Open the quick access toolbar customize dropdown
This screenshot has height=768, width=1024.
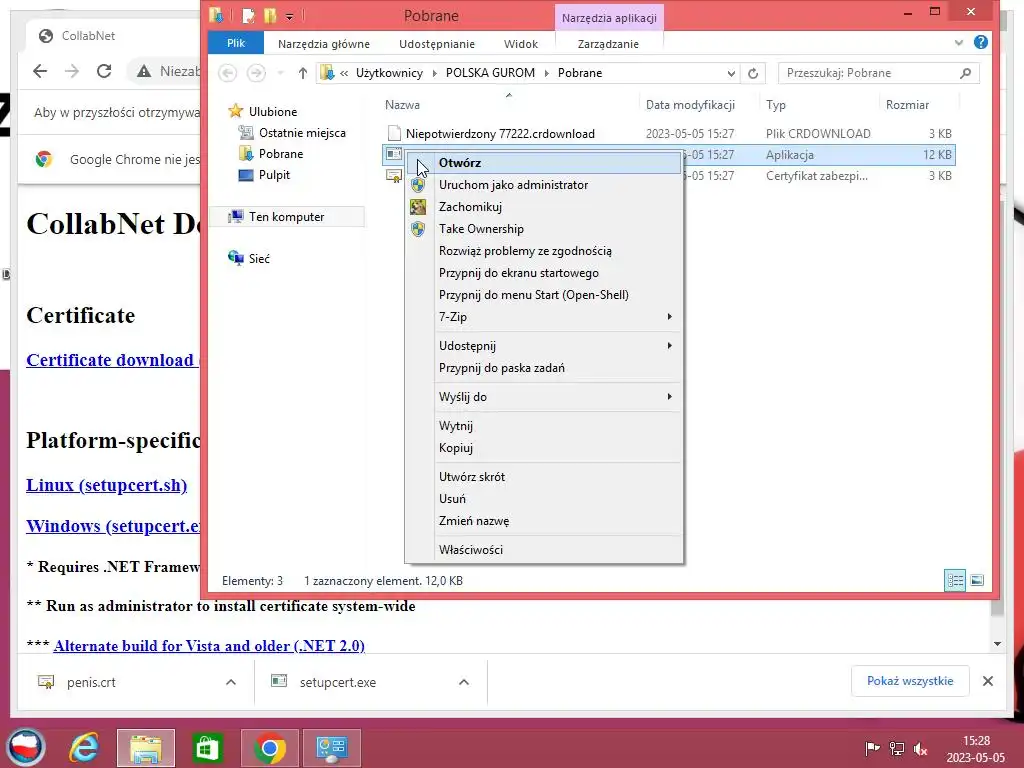click(289, 16)
